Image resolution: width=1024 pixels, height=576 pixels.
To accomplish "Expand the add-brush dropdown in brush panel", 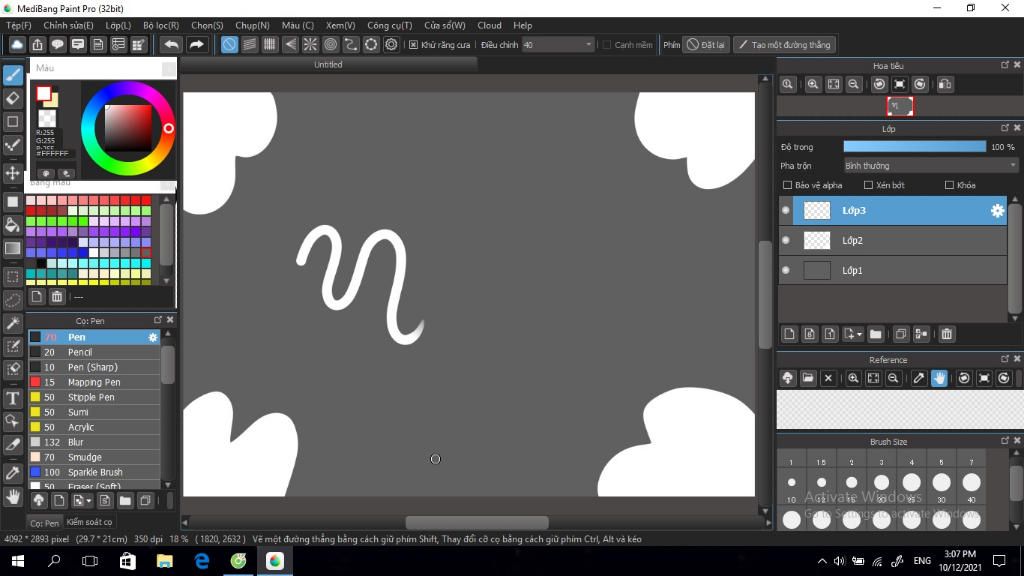I will (x=89, y=501).
